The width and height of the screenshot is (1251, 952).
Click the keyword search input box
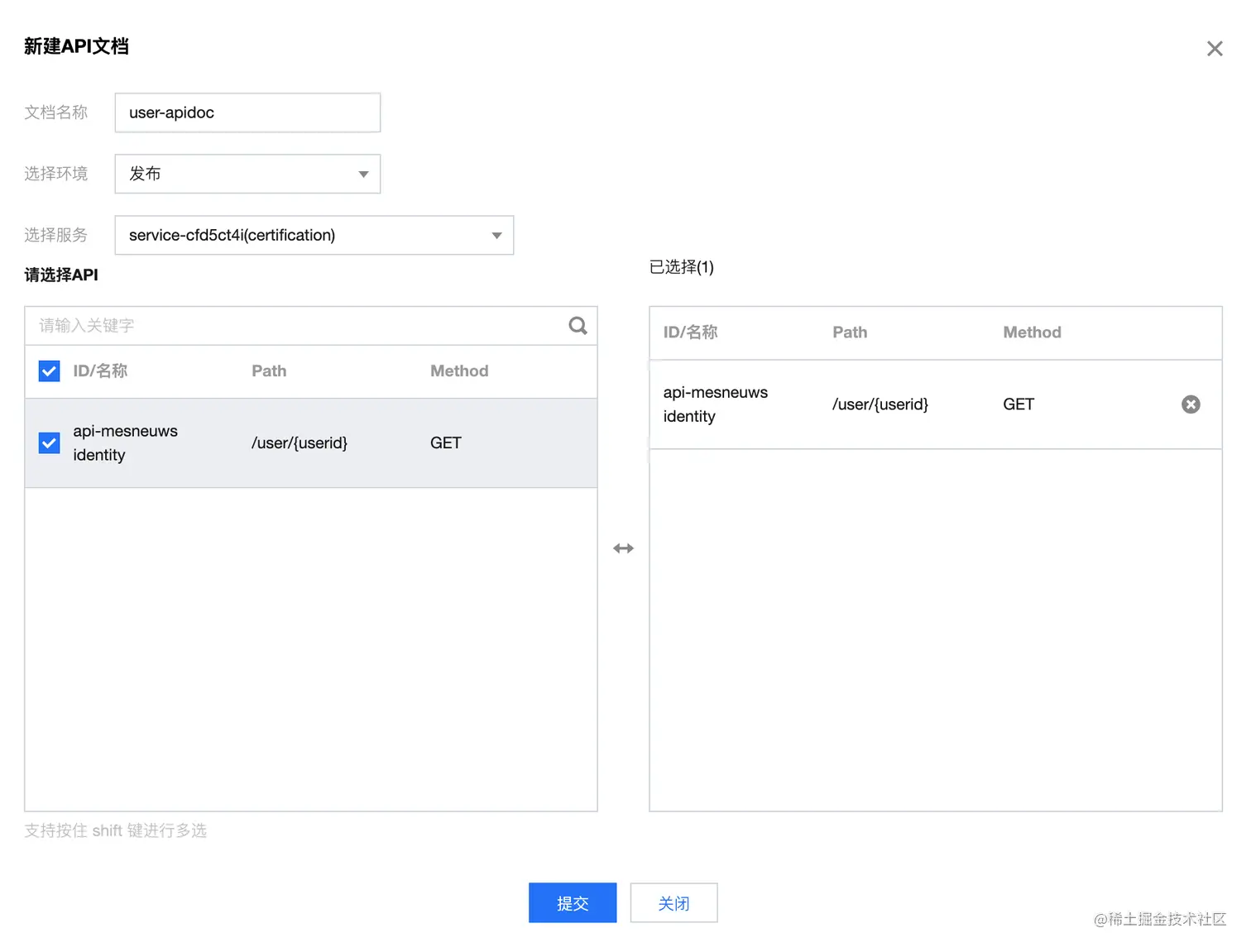point(298,326)
